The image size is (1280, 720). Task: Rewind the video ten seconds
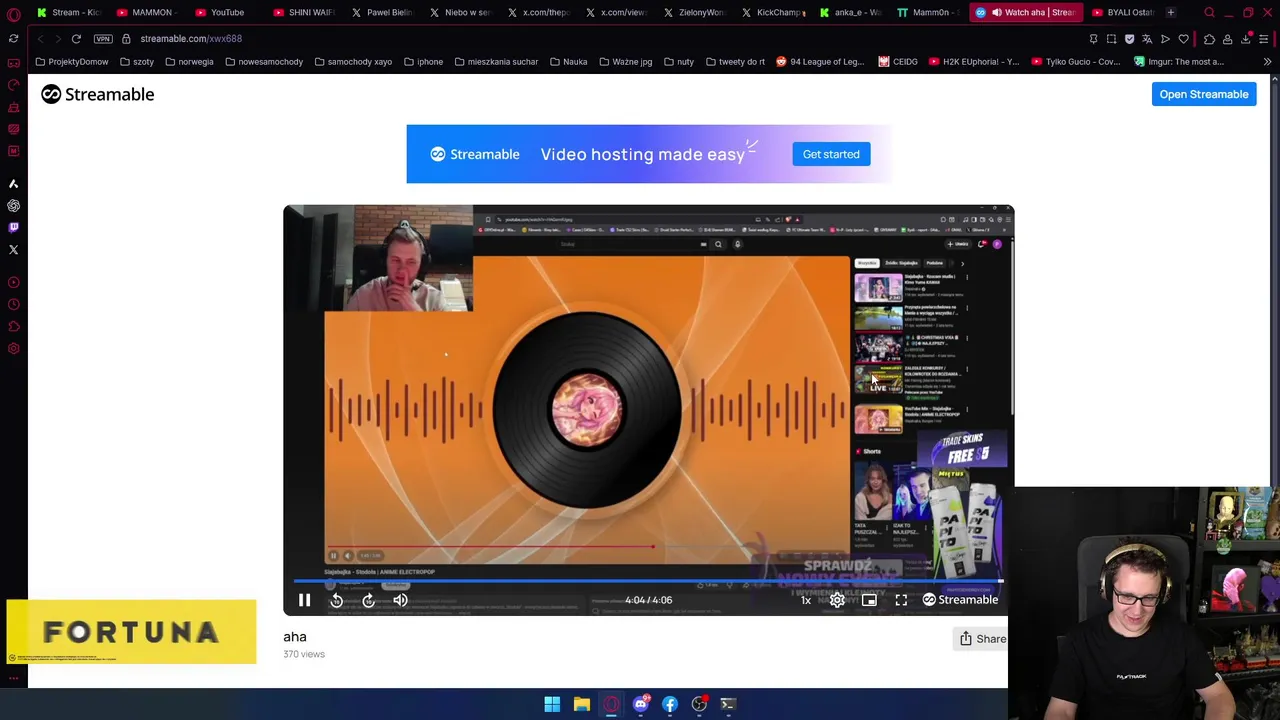[336, 600]
